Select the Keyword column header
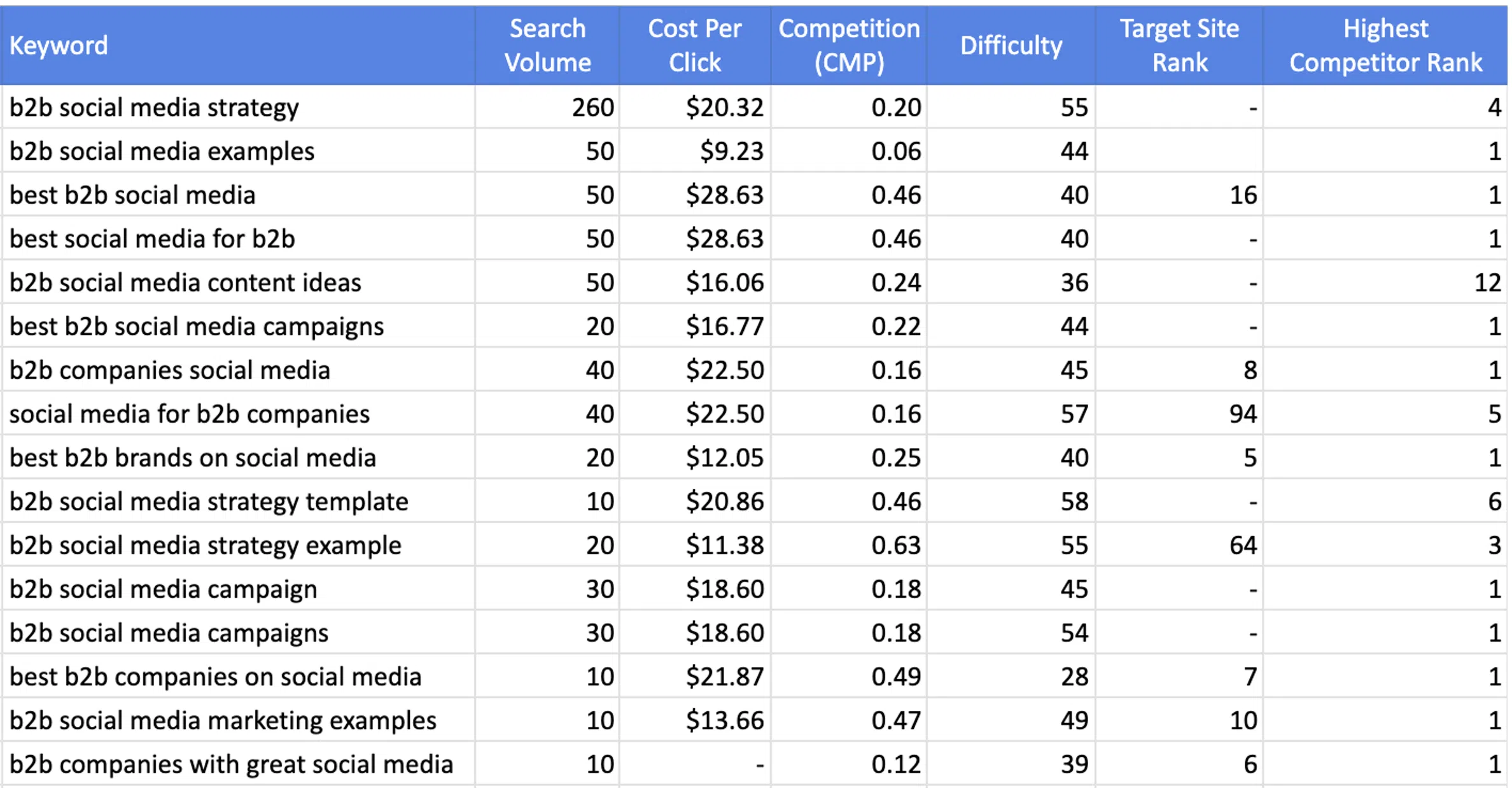Screen dimensions: 1512x788 237,45
